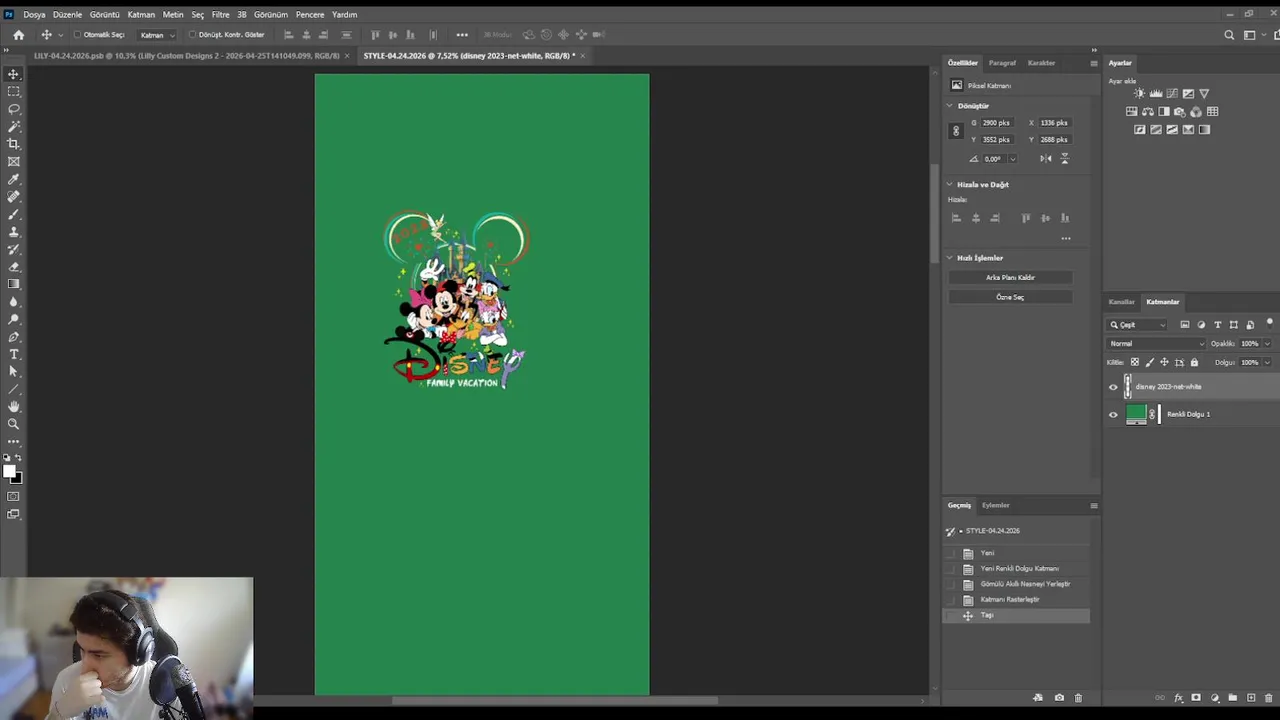Viewport: 1280px width, 720px height.
Task: Open the Dolgu value dropdown arrow
Action: 1267,362
